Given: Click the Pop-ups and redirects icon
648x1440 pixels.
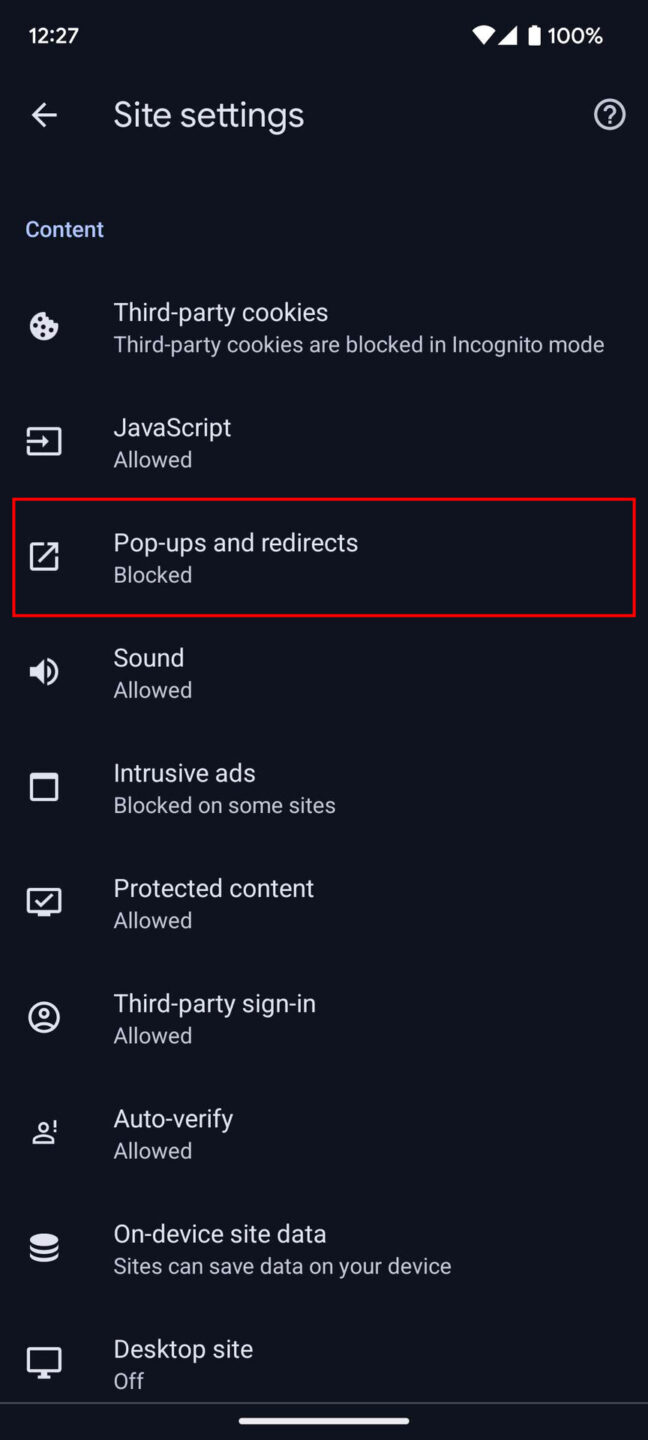Looking at the screenshot, I should 44,556.
